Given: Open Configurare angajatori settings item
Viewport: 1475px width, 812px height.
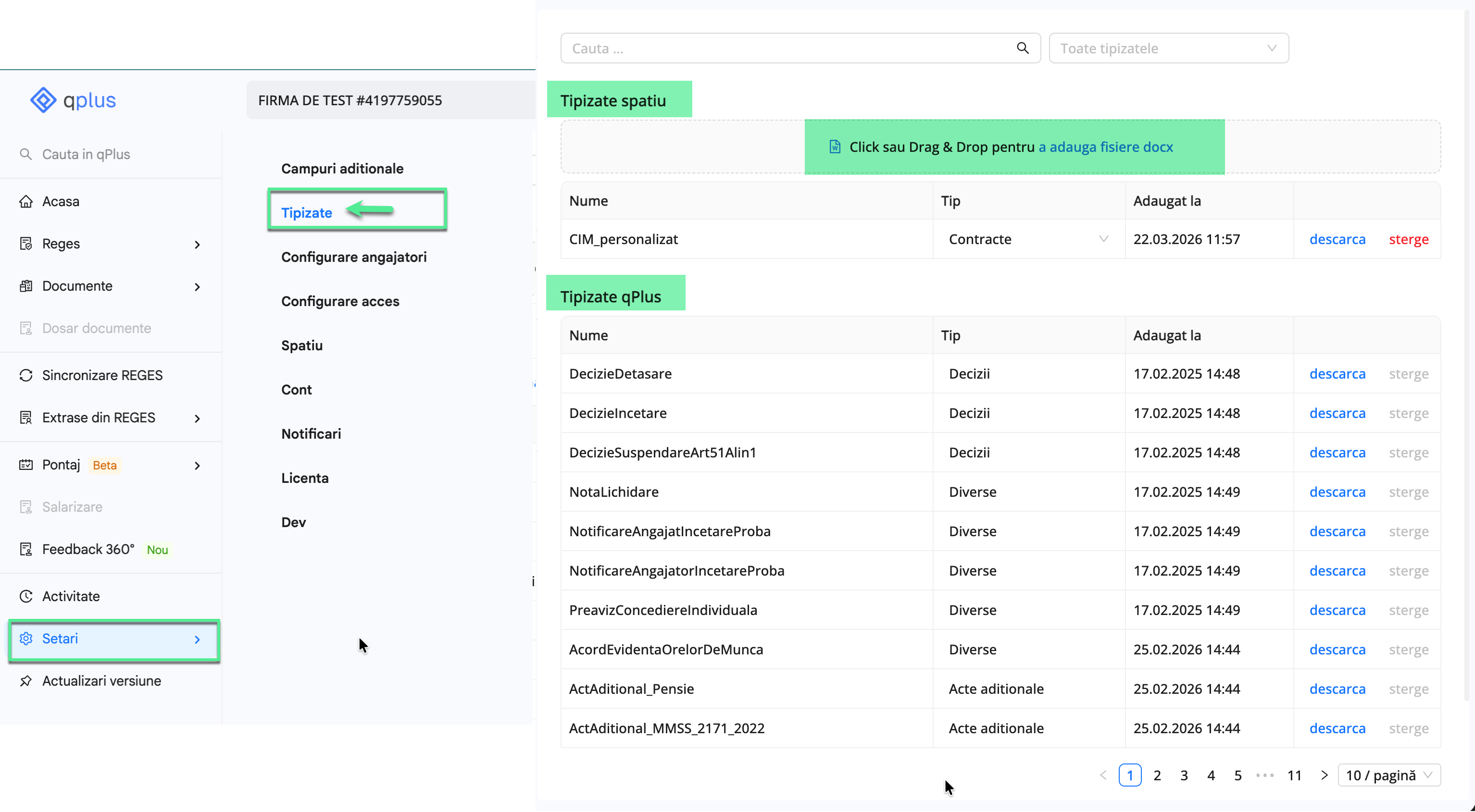Looking at the screenshot, I should (354, 257).
